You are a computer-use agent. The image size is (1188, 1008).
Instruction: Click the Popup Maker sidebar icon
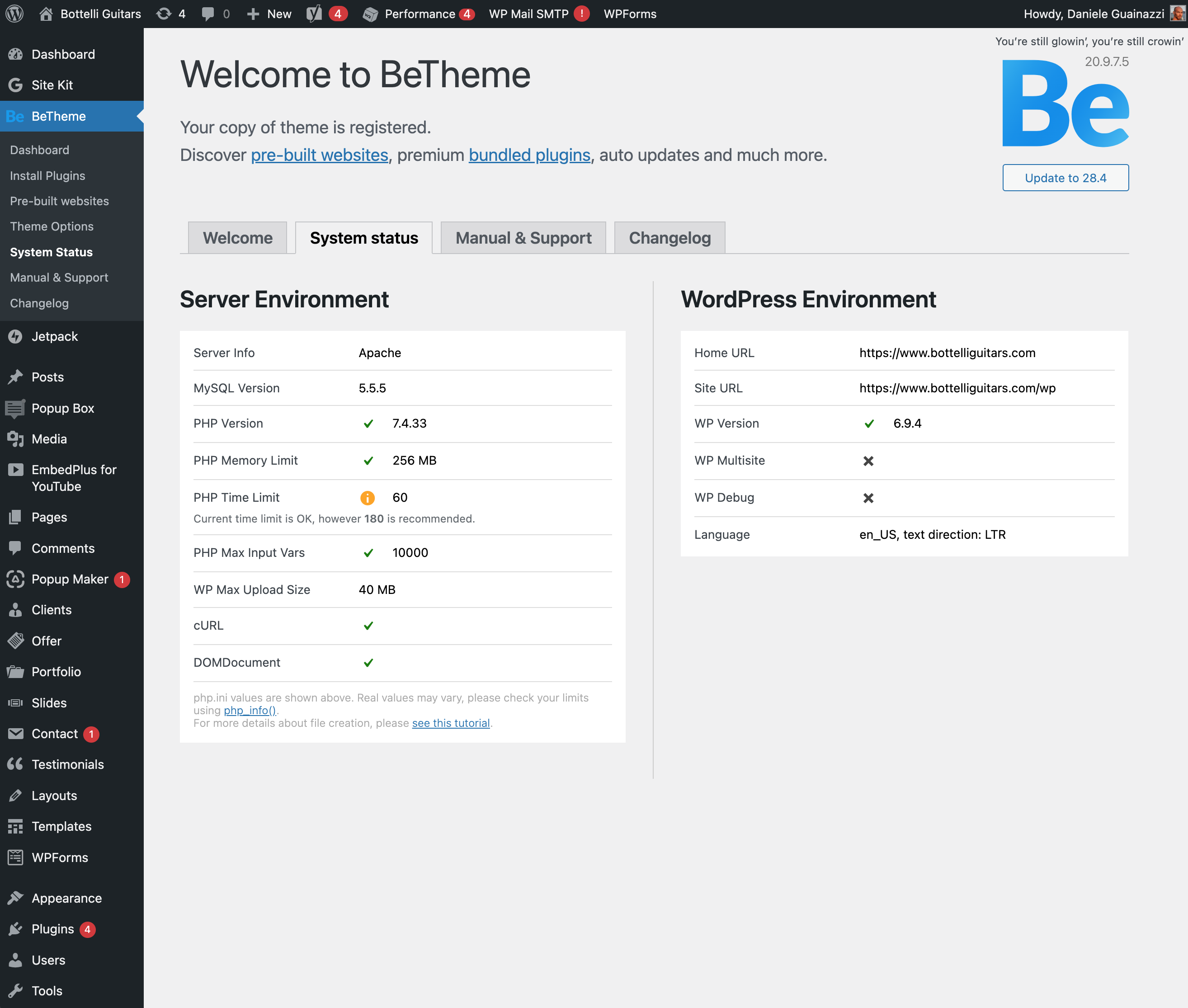[15, 579]
